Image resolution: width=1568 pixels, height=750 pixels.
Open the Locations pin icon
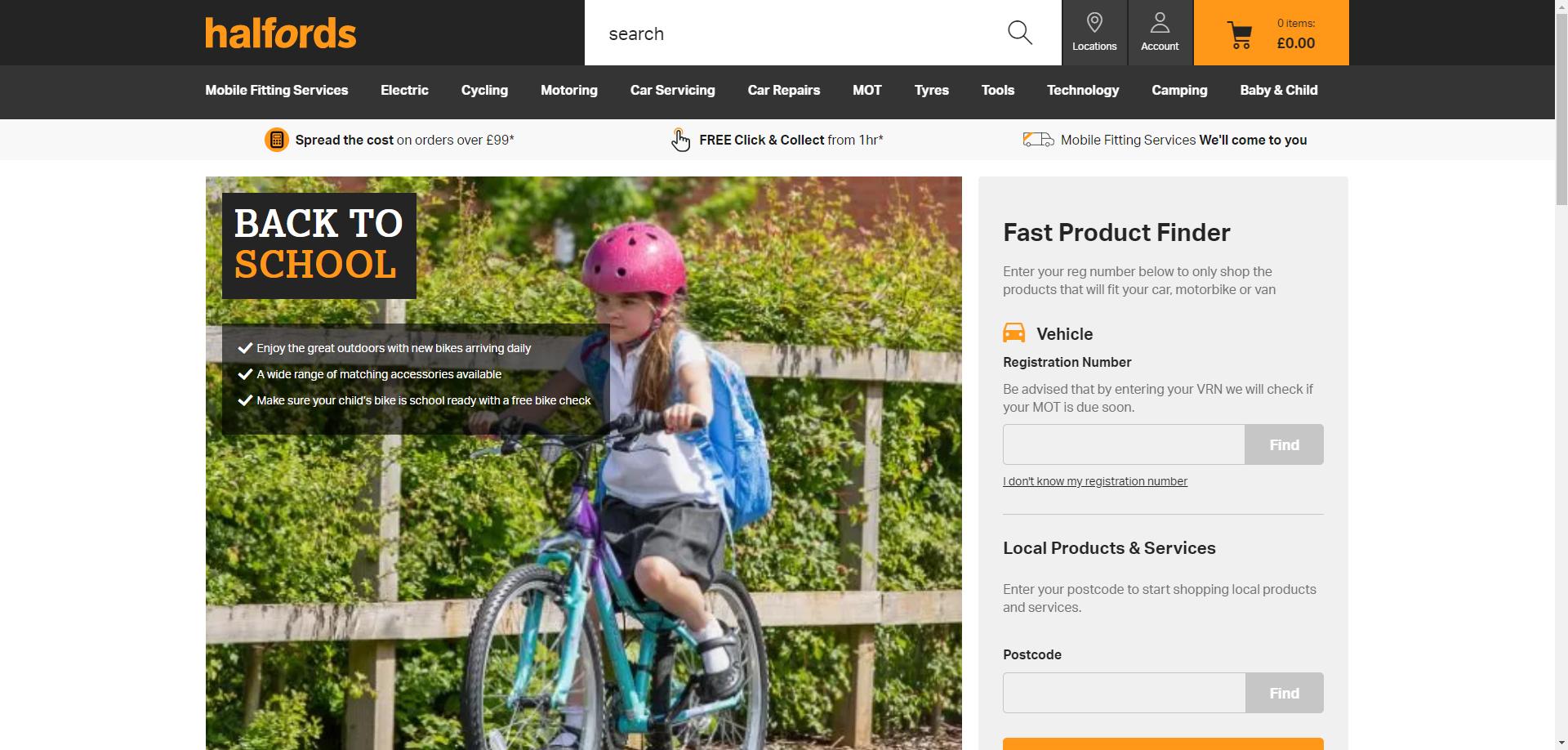pyautogui.click(x=1094, y=23)
